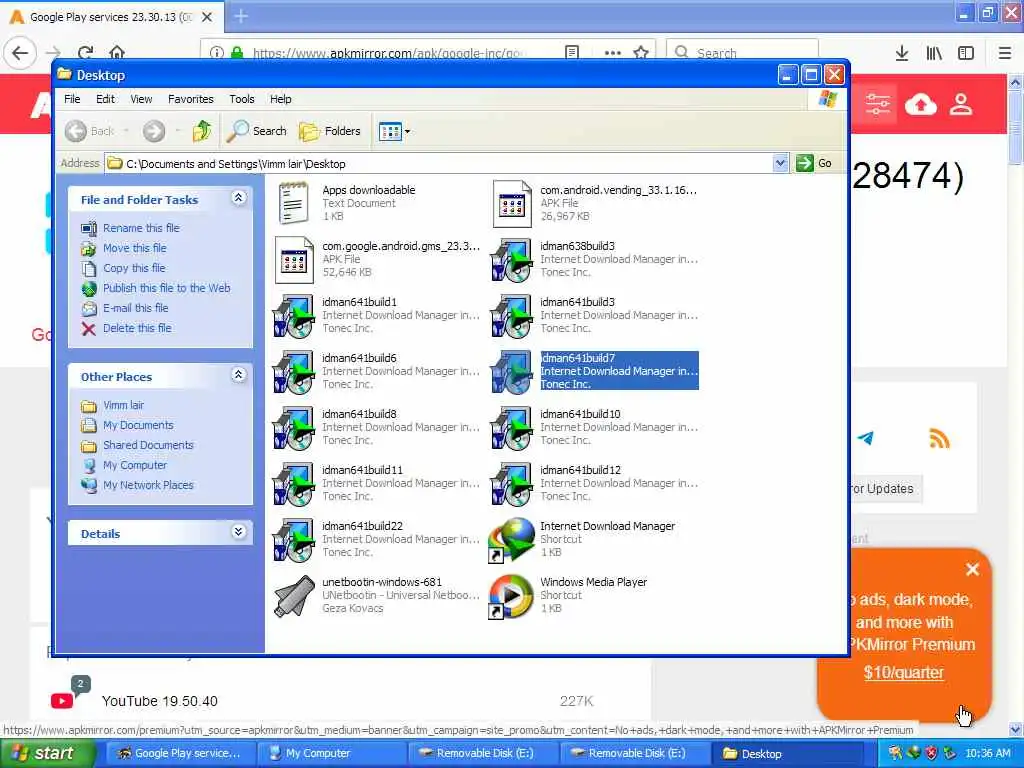
Task: Click the $10/quarter premium link
Action: click(903, 673)
